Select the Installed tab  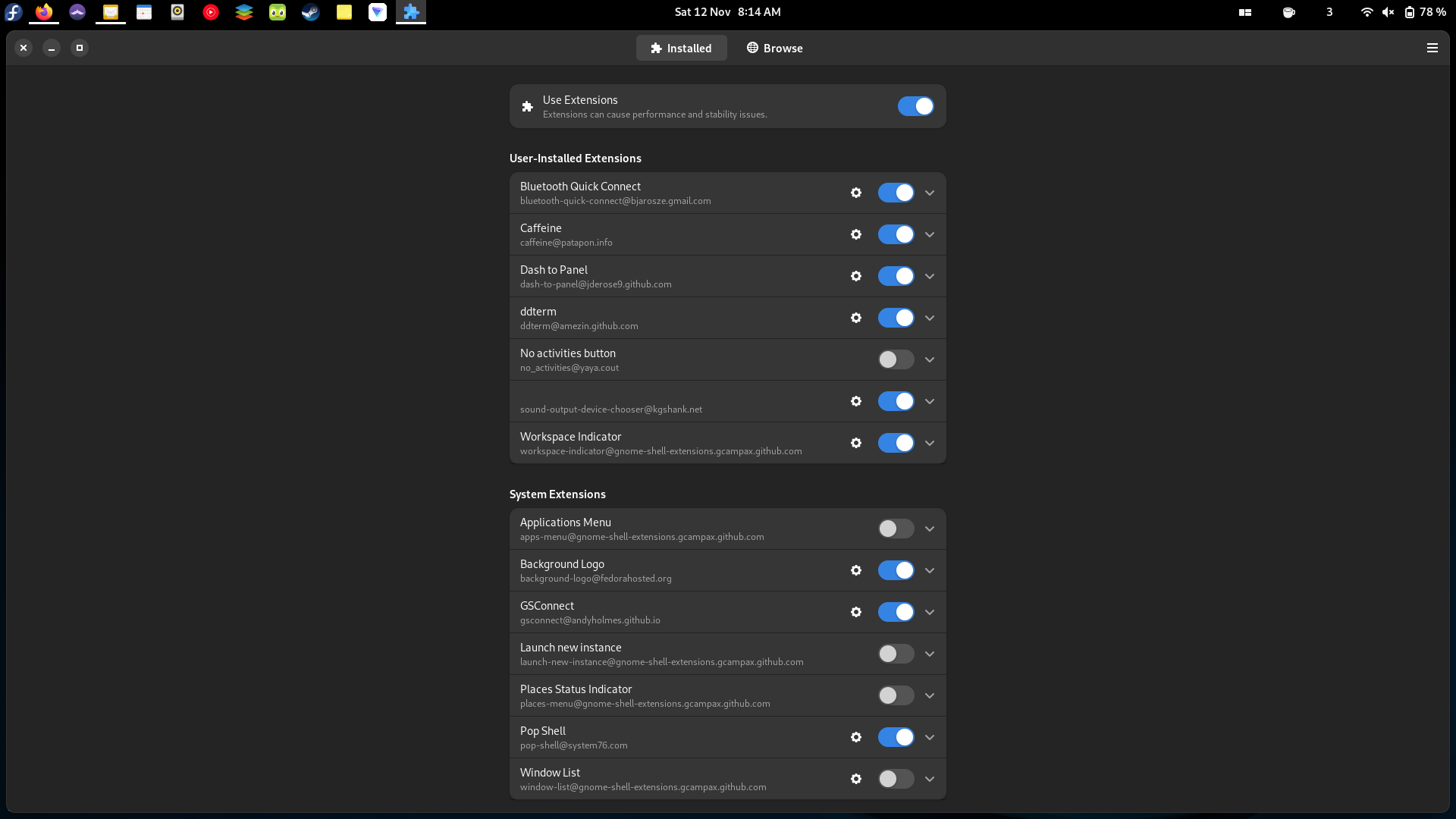pyautogui.click(x=681, y=48)
